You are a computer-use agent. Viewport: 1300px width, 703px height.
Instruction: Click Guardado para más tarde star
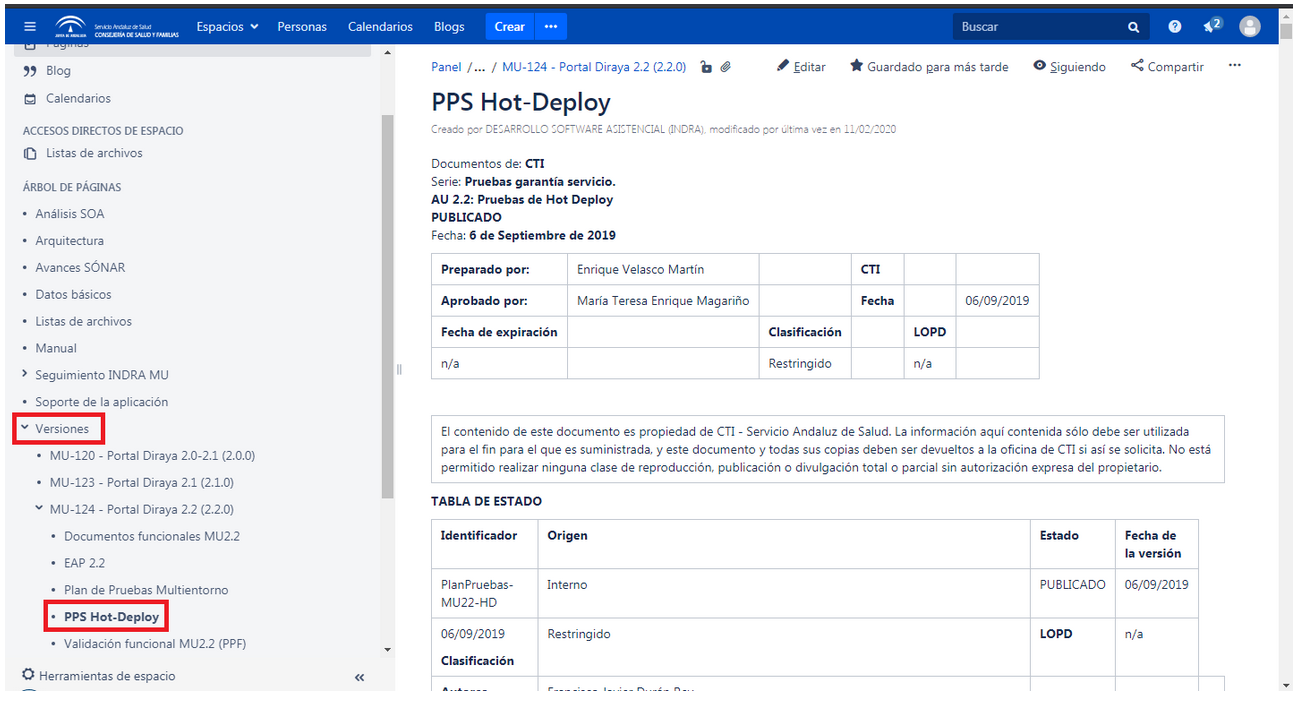pyautogui.click(x=929, y=67)
